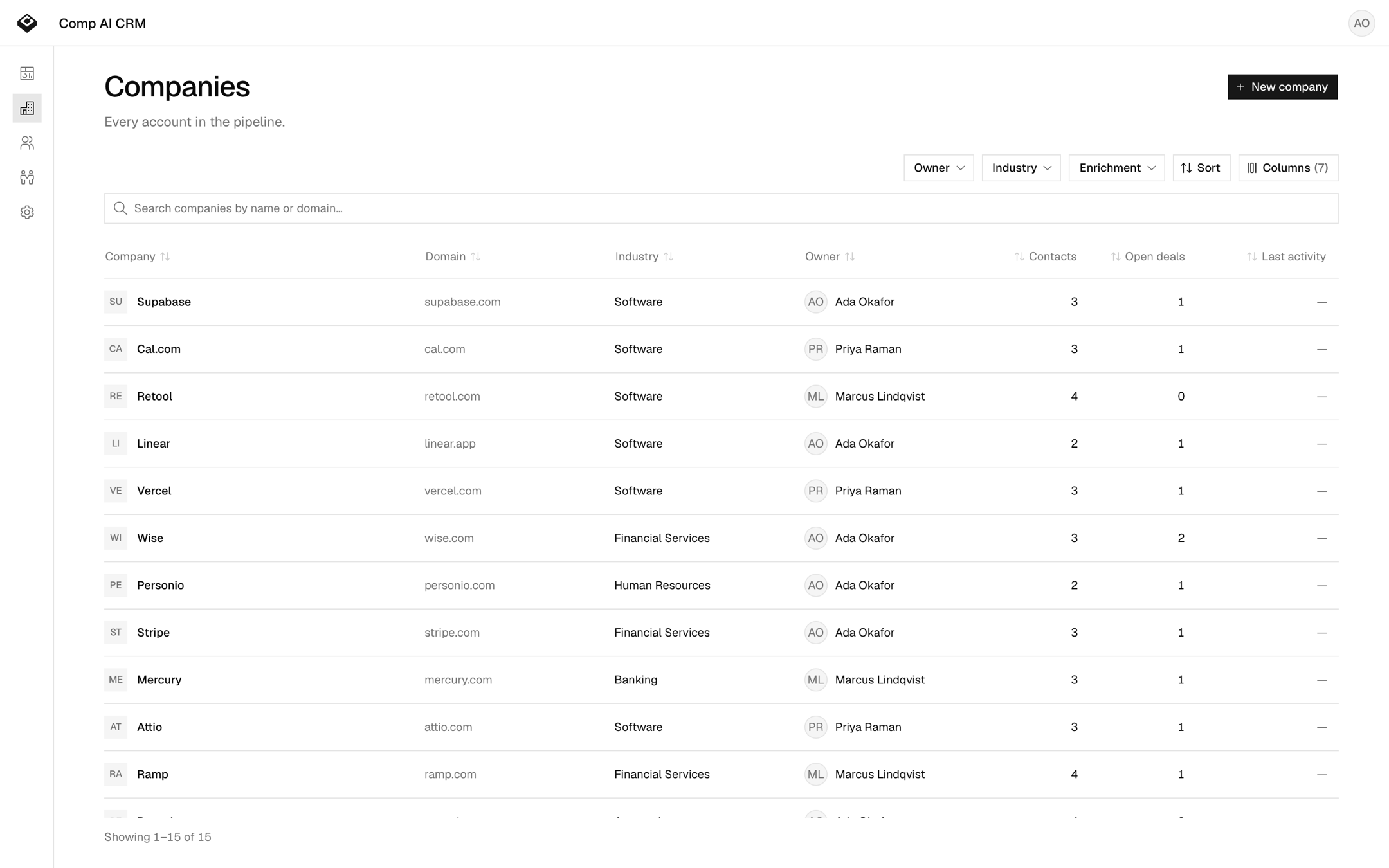Sort by Last activity column arrows icon
The image size is (1389, 868).
pos(1252,257)
